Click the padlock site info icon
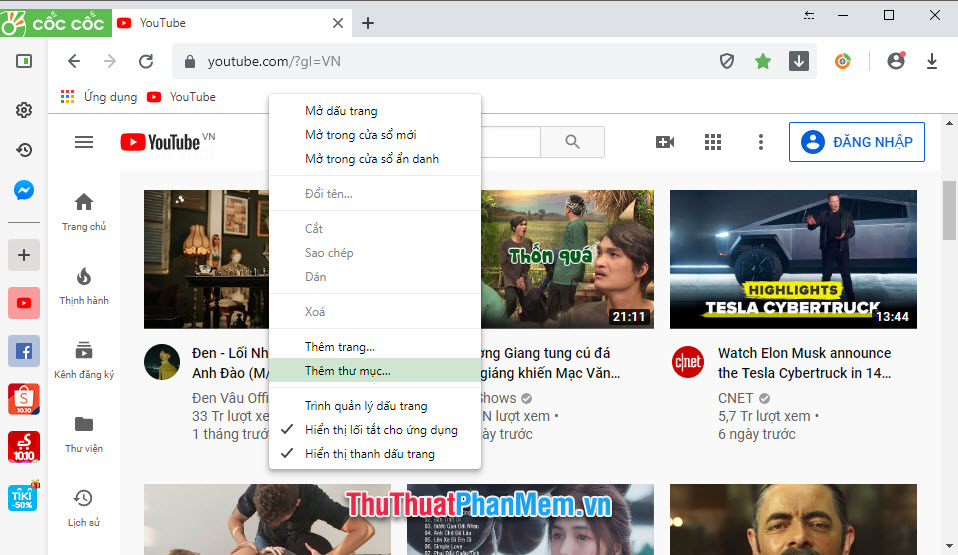Screen dimensions: 958x555 (190, 61)
